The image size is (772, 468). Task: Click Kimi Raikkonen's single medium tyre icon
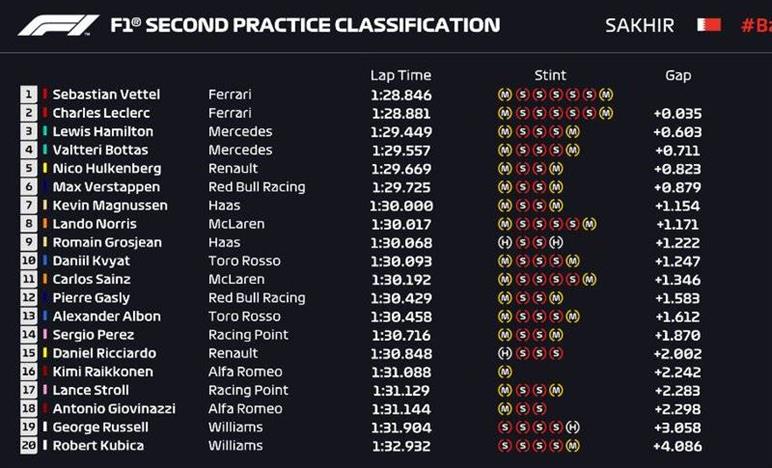click(504, 371)
